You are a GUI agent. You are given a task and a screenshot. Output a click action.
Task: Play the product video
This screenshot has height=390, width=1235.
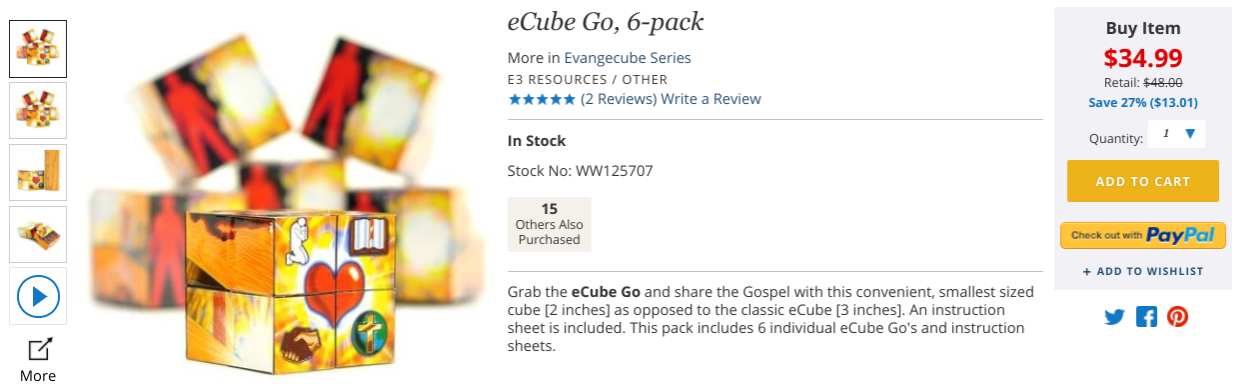coord(38,296)
